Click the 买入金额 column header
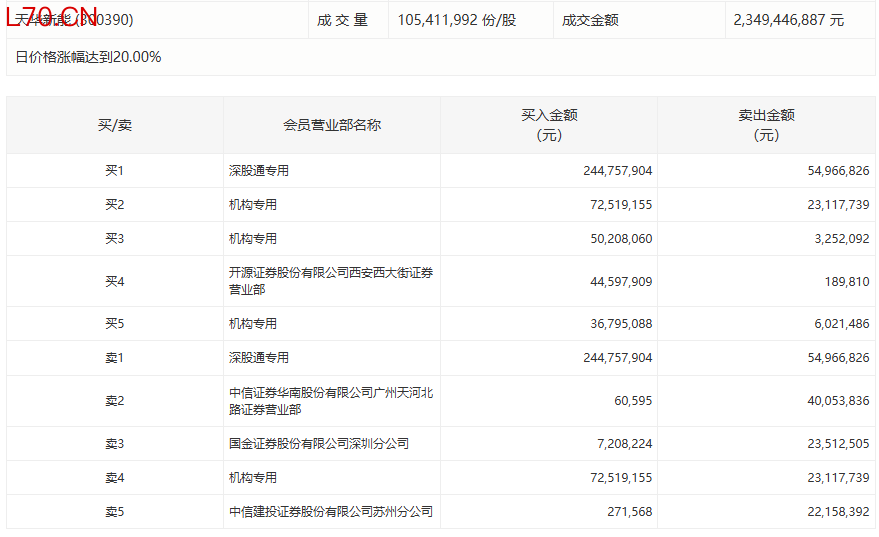 coord(549,125)
